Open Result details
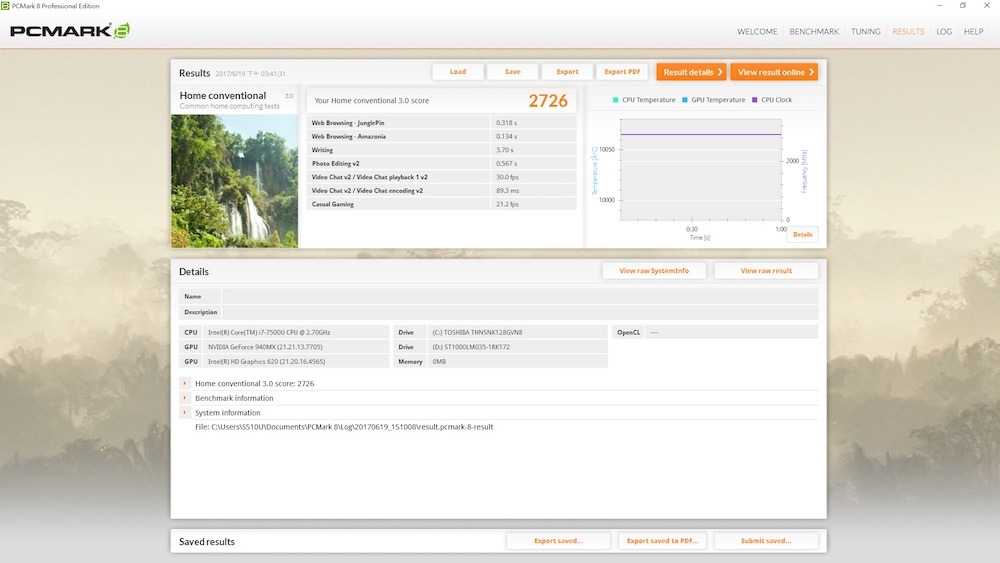The image size is (1000, 563). point(691,72)
